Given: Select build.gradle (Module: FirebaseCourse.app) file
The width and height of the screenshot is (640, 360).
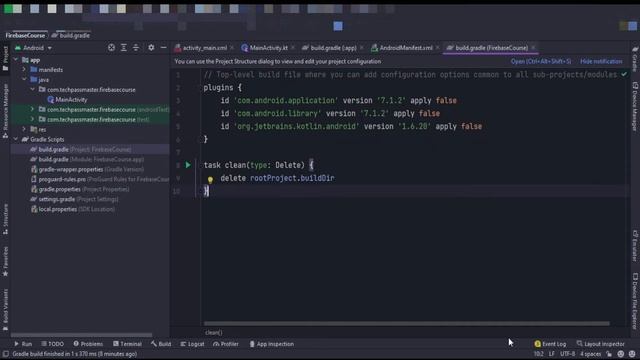Looking at the screenshot, I should click(x=91, y=159).
